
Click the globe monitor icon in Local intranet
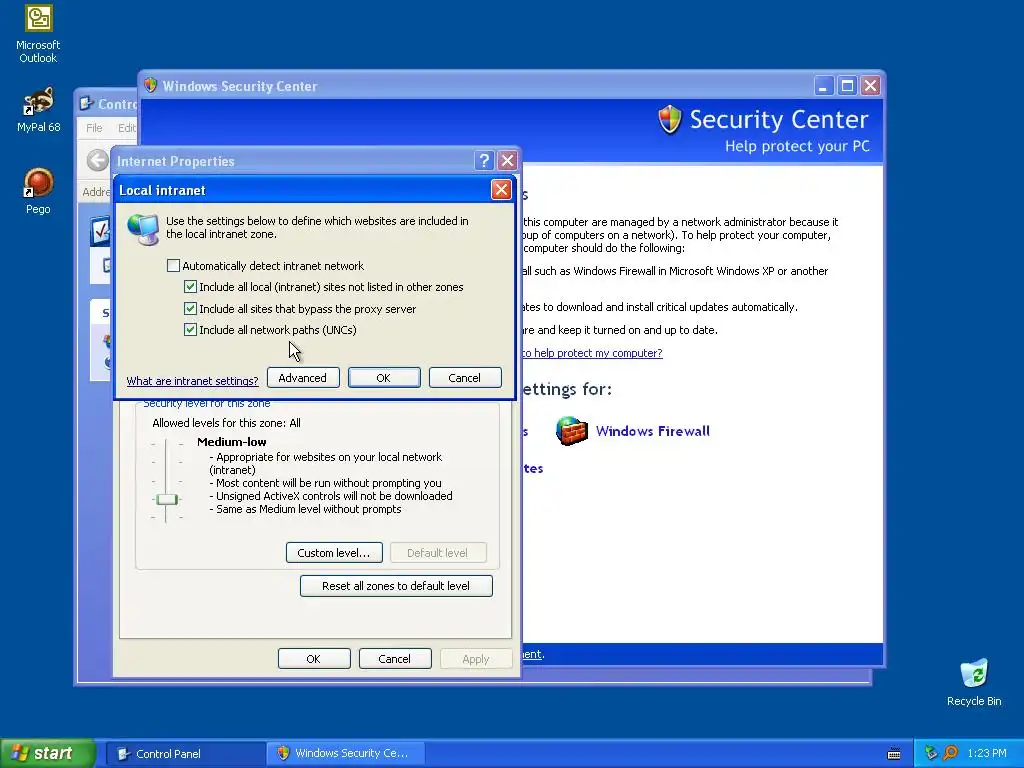(143, 229)
